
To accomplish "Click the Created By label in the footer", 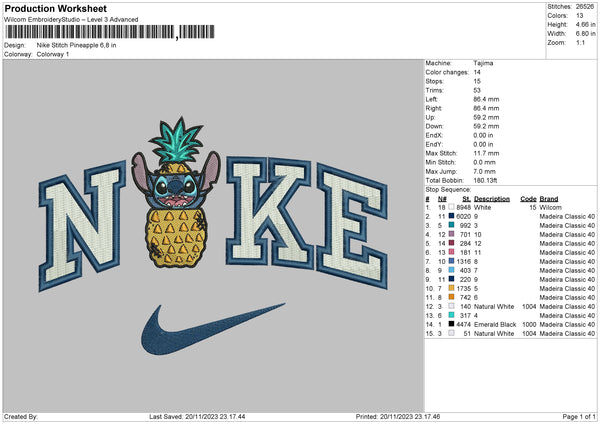I will [21, 417].
